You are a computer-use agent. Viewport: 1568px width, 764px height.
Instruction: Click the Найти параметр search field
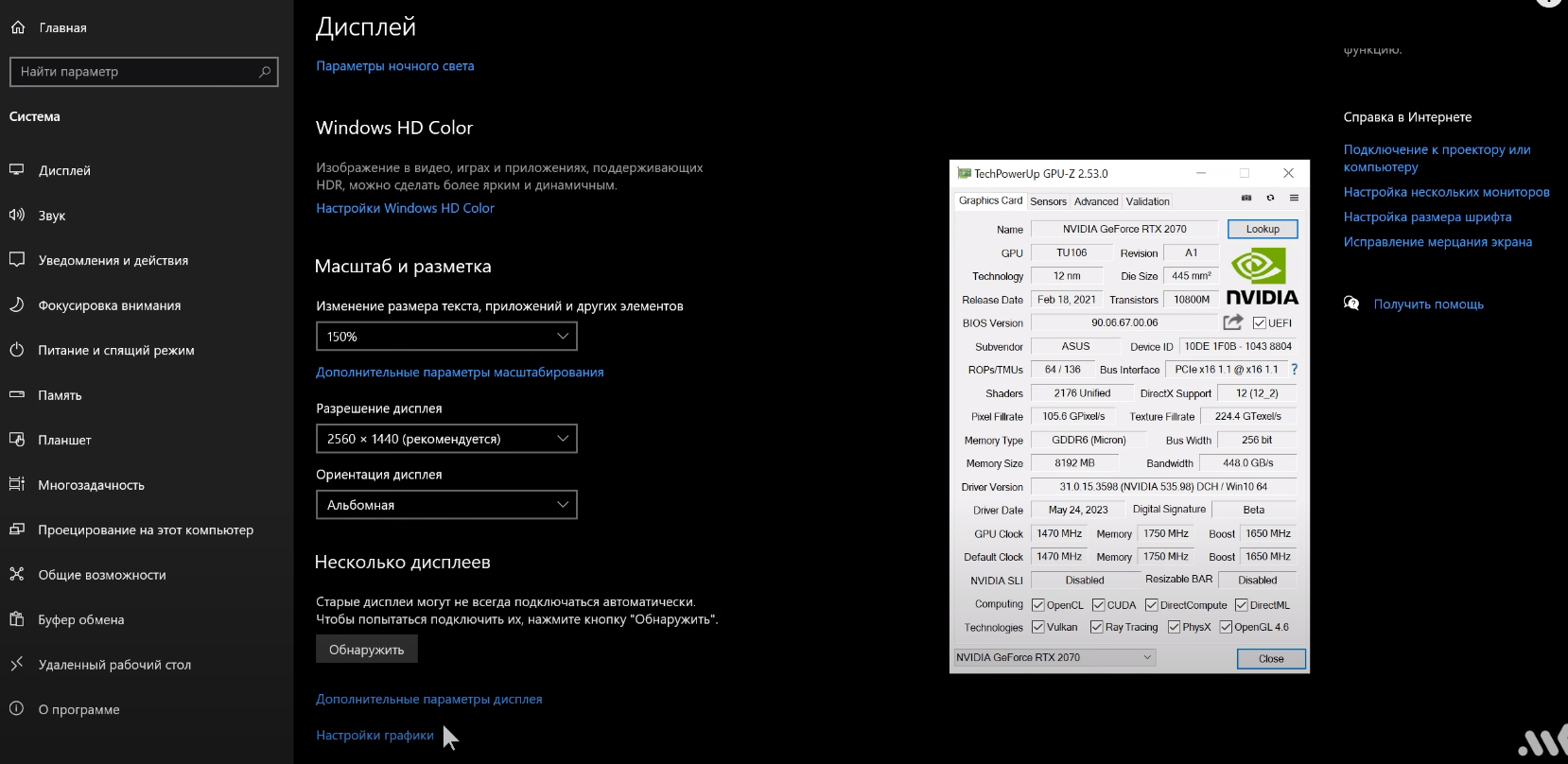point(144,72)
